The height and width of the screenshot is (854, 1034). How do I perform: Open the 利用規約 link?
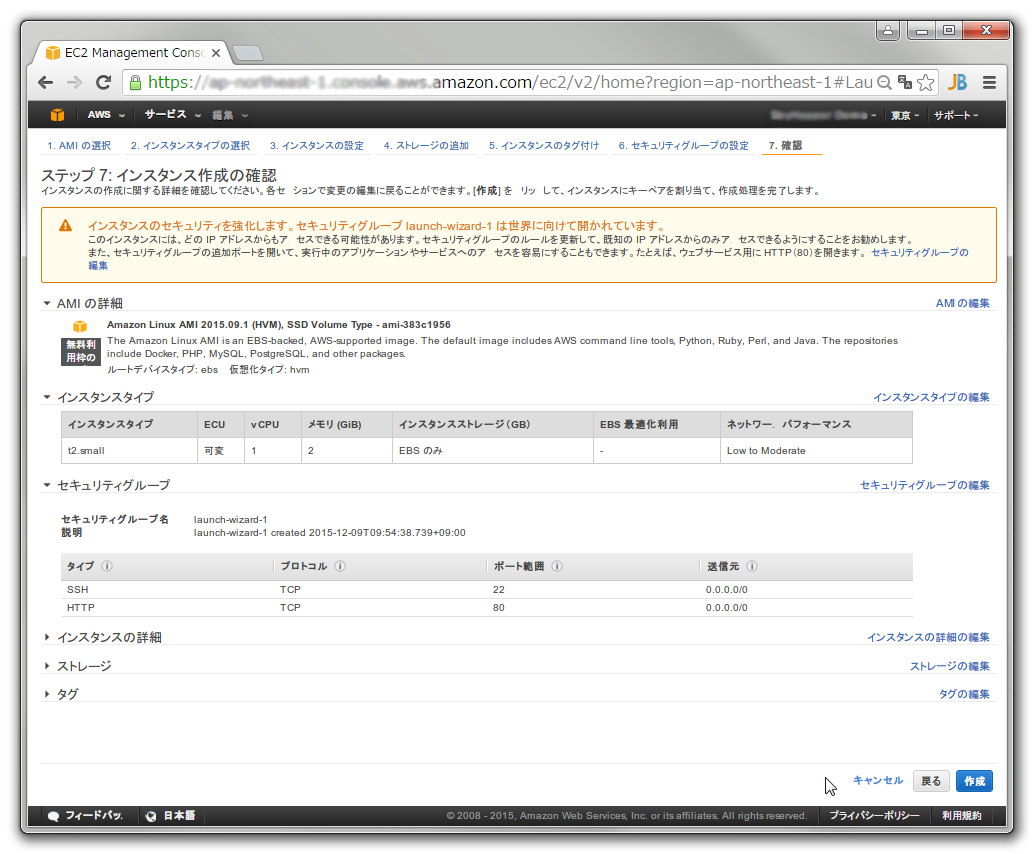(x=961, y=816)
